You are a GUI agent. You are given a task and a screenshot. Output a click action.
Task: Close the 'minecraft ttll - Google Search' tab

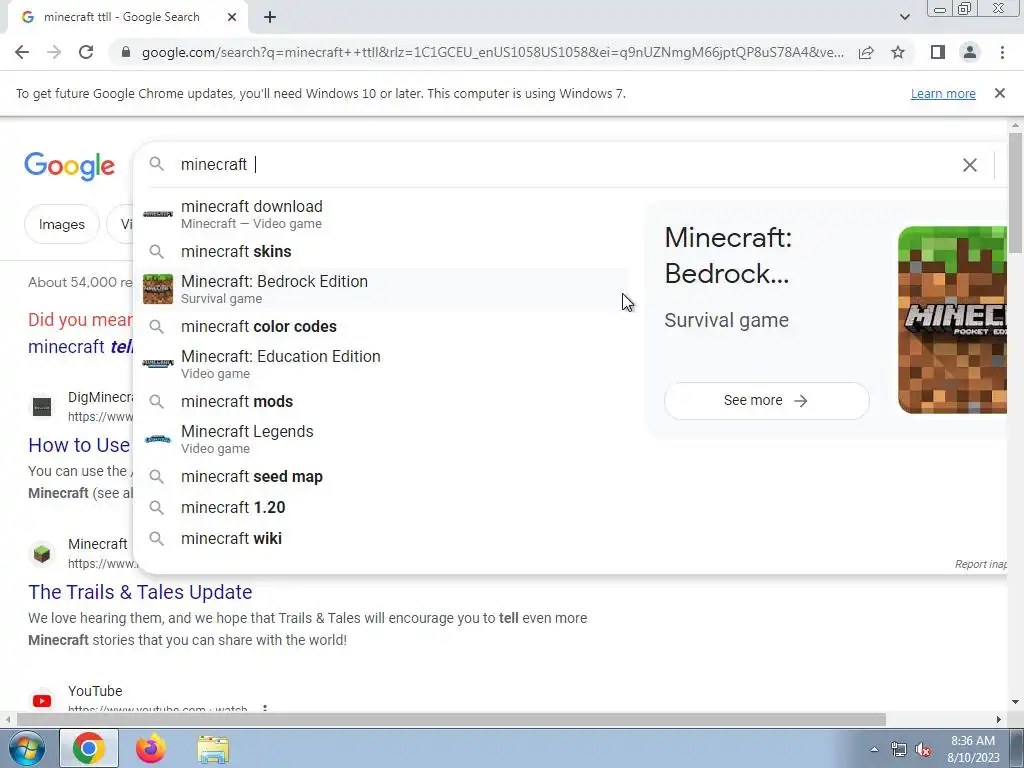(x=232, y=17)
